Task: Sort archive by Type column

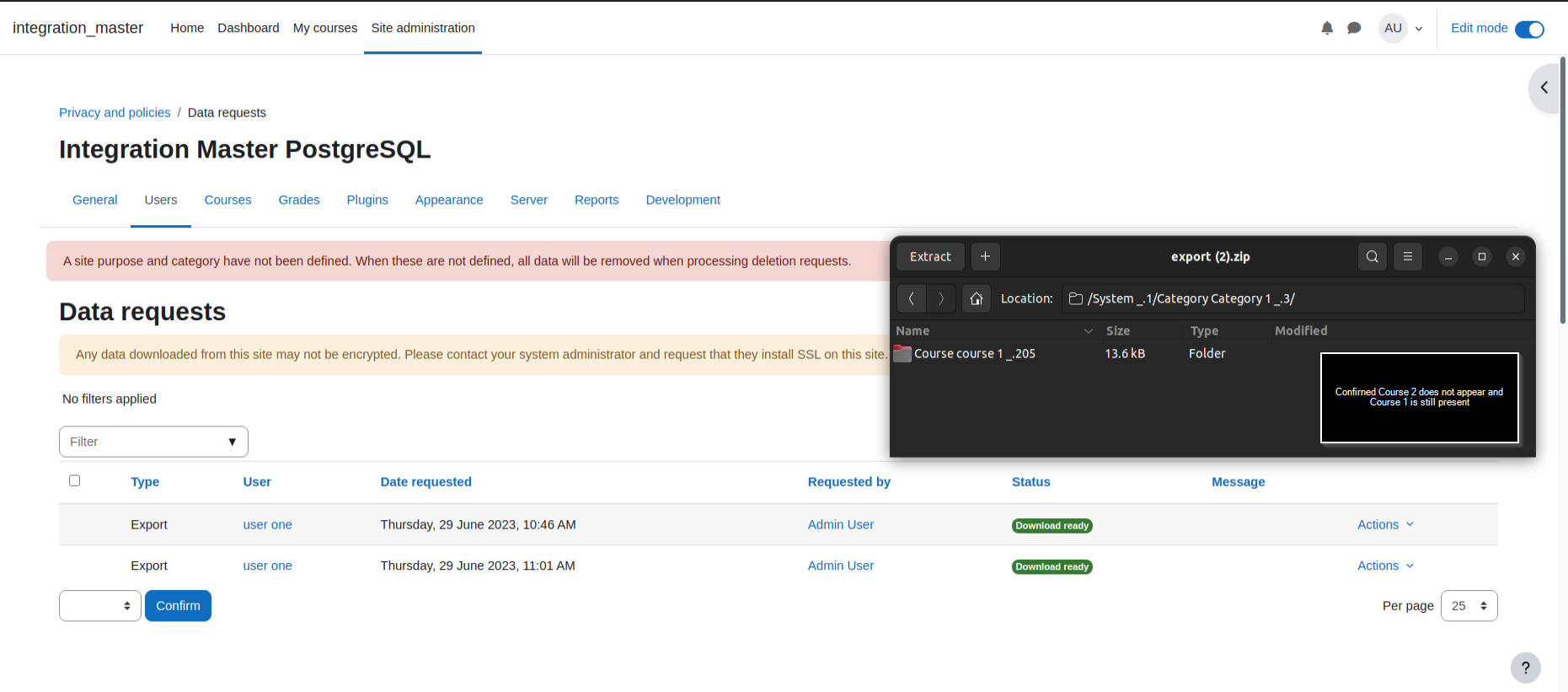Action: [1204, 330]
